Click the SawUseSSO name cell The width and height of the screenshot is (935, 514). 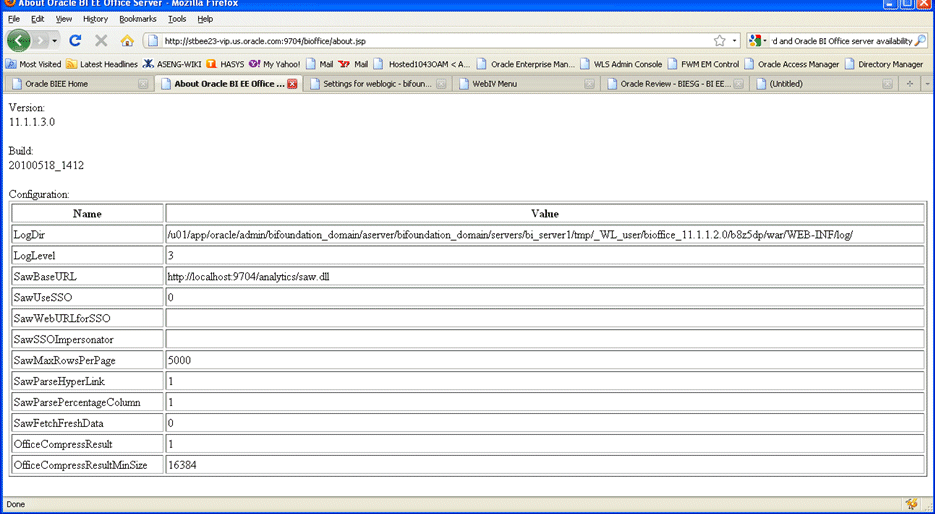coord(88,298)
